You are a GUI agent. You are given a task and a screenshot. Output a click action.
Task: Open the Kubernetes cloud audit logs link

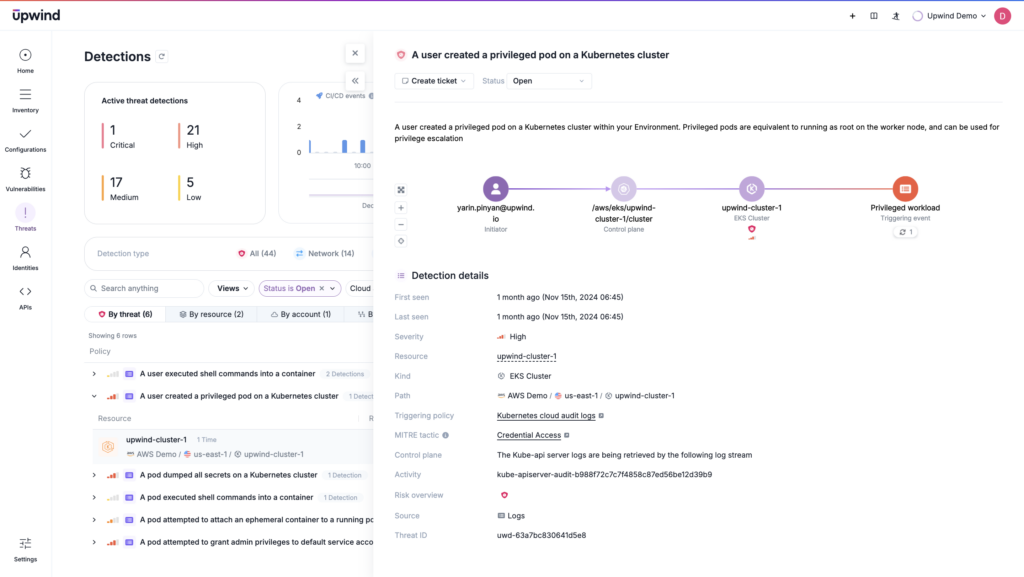coord(545,415)
